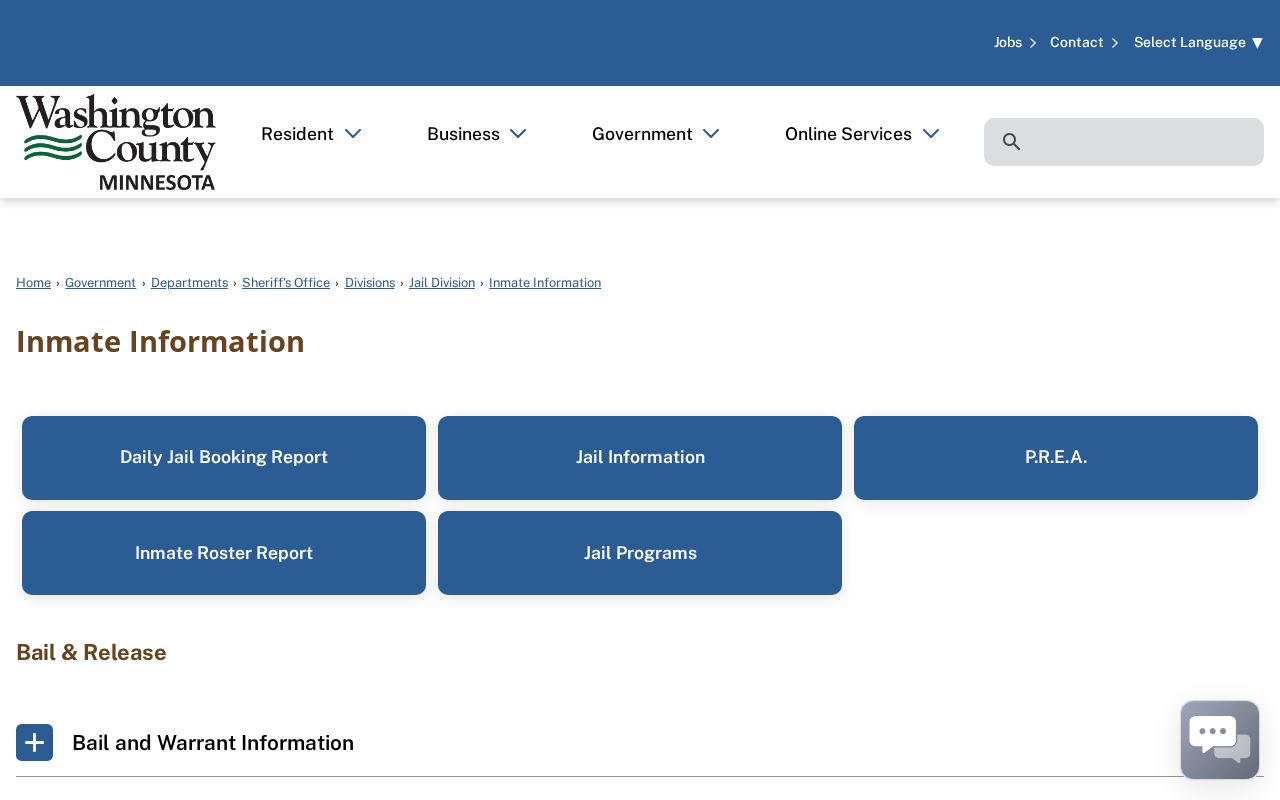This screenshot has height=800, width=1280.
Task: Go to Jail Division breadcrumb link
Action: pos(442,283)
